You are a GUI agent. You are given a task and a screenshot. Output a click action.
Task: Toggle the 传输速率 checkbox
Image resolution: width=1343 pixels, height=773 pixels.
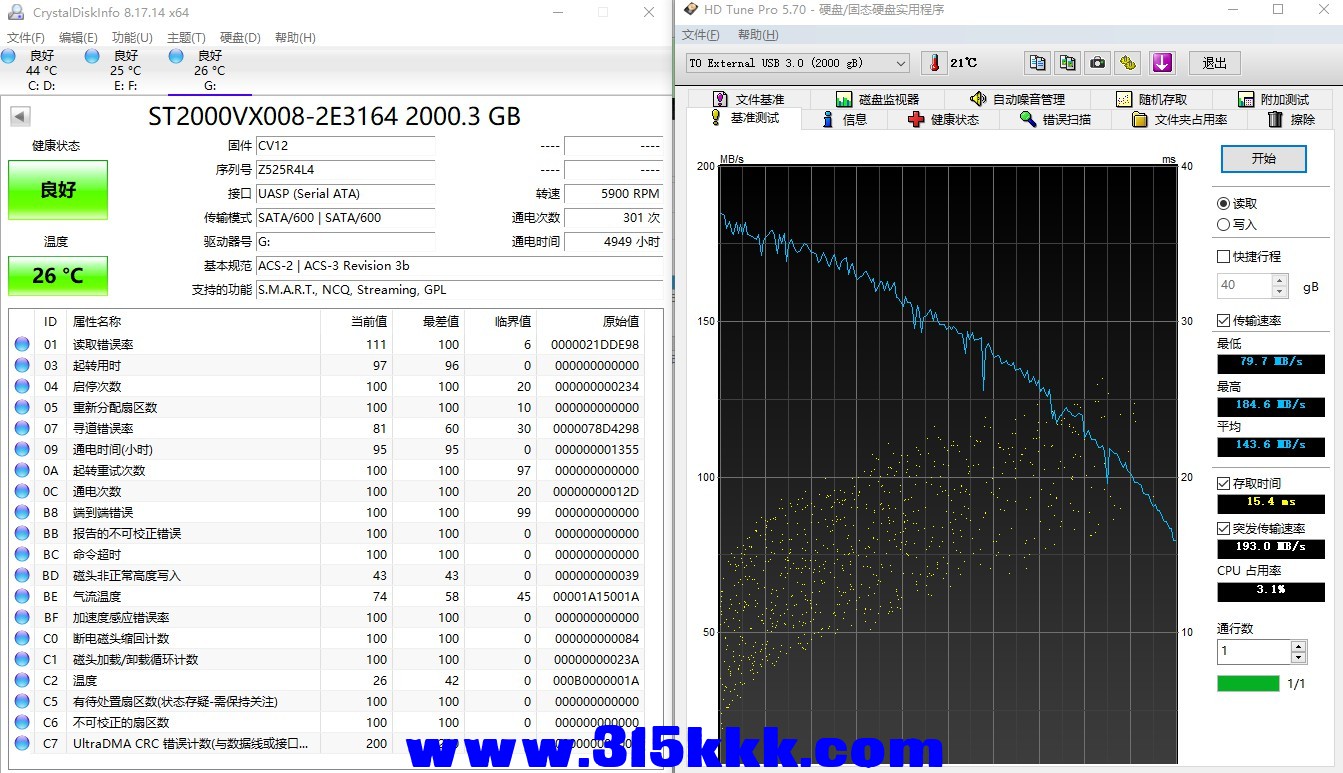pos(1223,320)
